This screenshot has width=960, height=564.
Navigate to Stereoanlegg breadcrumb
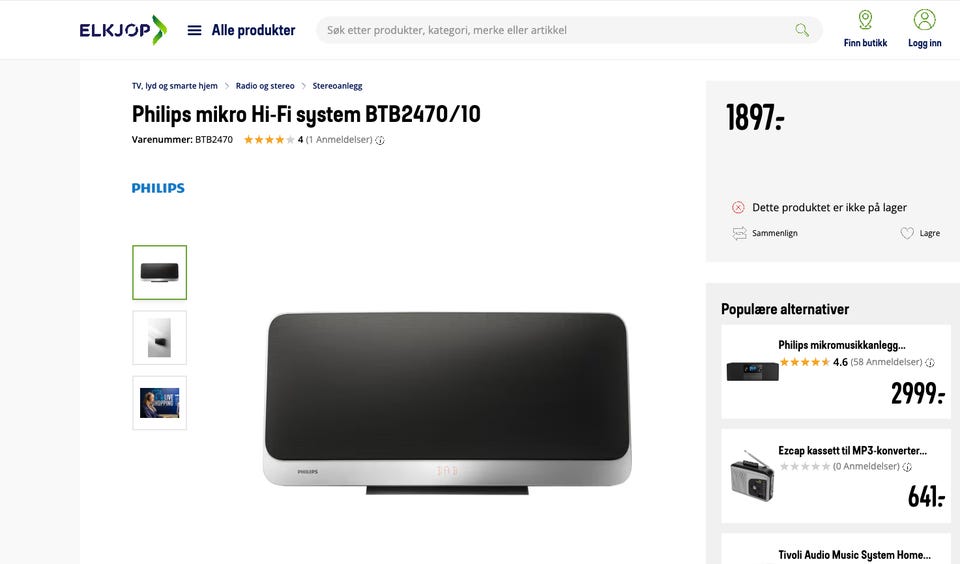point(337,86)
